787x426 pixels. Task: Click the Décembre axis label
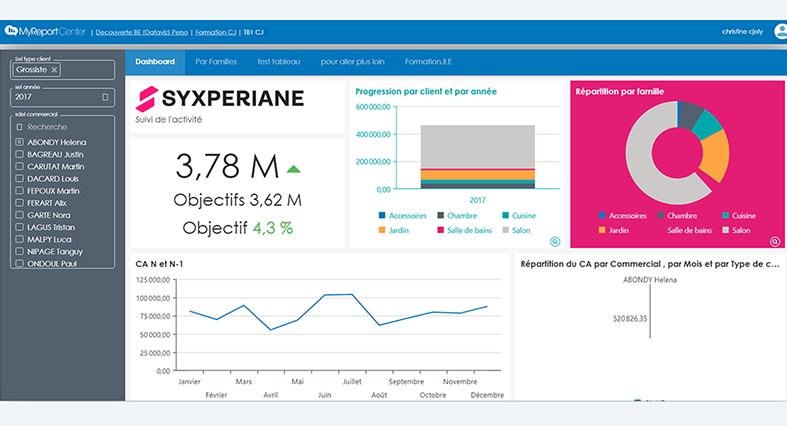tap(487, 395)
